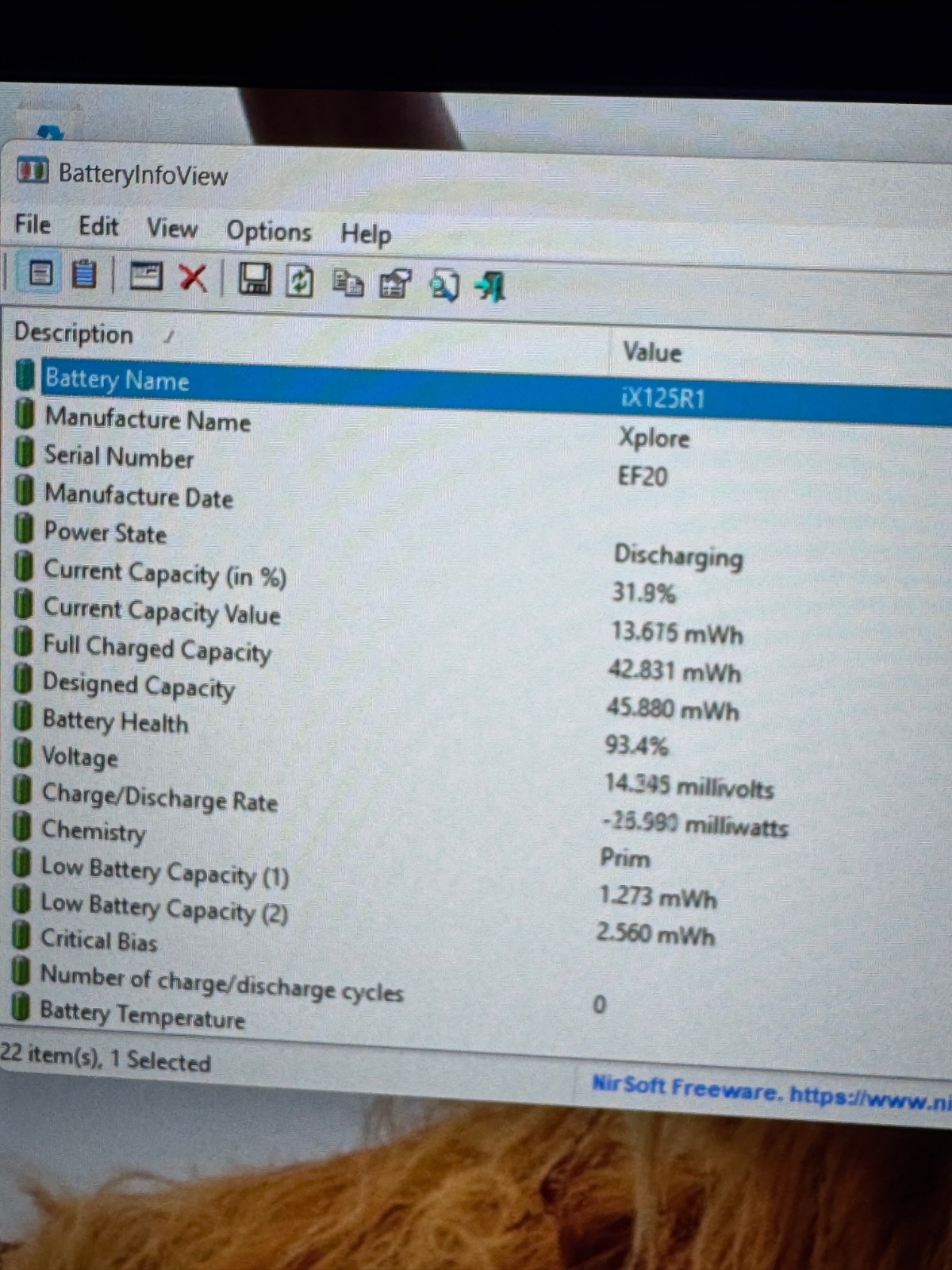Image resolution: width=952 pixels, height=1270 pixels.
Task: Open the Options menu
Action: (x=269, y=232)
